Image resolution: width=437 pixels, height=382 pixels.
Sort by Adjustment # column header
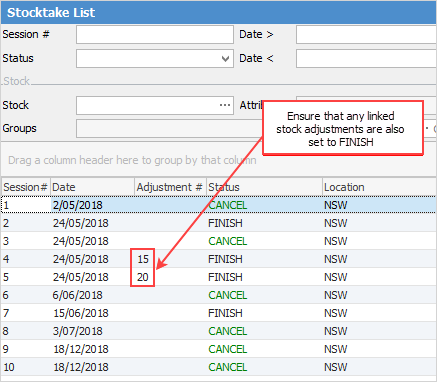pyautogui.click(x=170, y=187)
